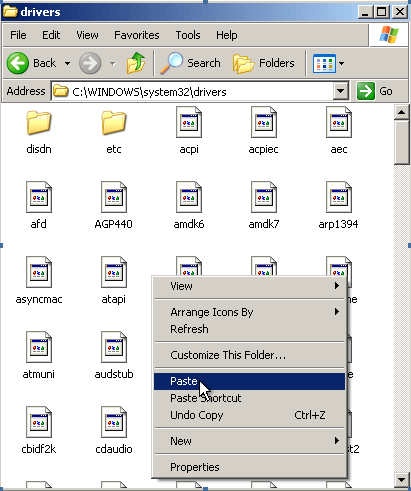This screenshot has width=411, height=491.
Task: Select the amdk6 driver file
Action: click(x=189, y=205)
